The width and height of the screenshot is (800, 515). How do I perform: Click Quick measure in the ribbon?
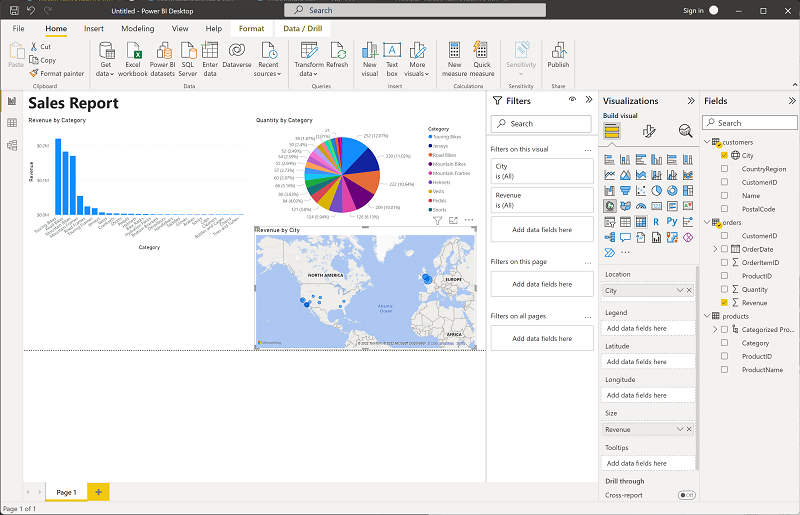pyautogui.click(x=482, y=59)
